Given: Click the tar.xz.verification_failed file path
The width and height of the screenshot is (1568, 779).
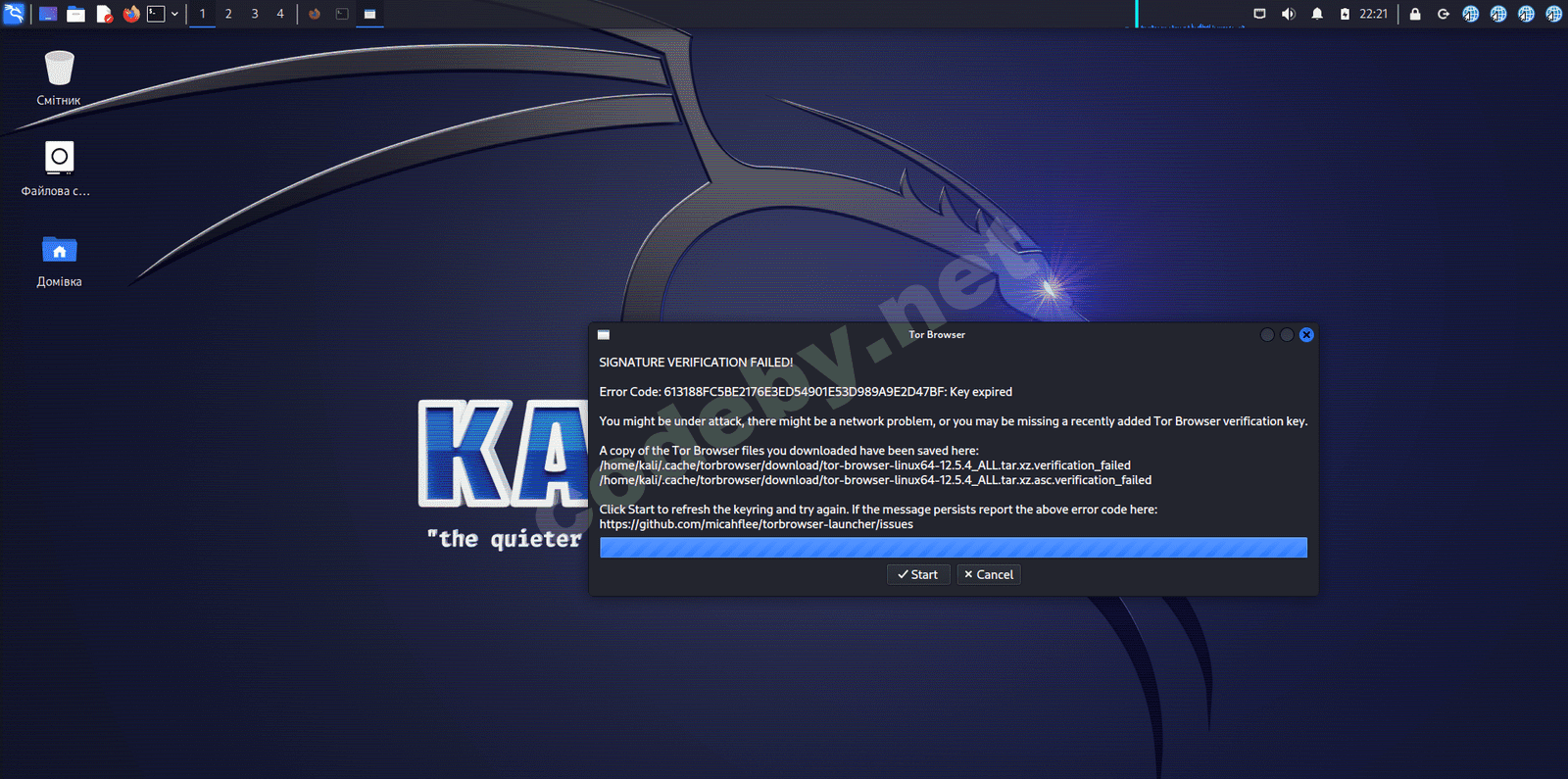Looking at the screenshot, I should (865, 465).
